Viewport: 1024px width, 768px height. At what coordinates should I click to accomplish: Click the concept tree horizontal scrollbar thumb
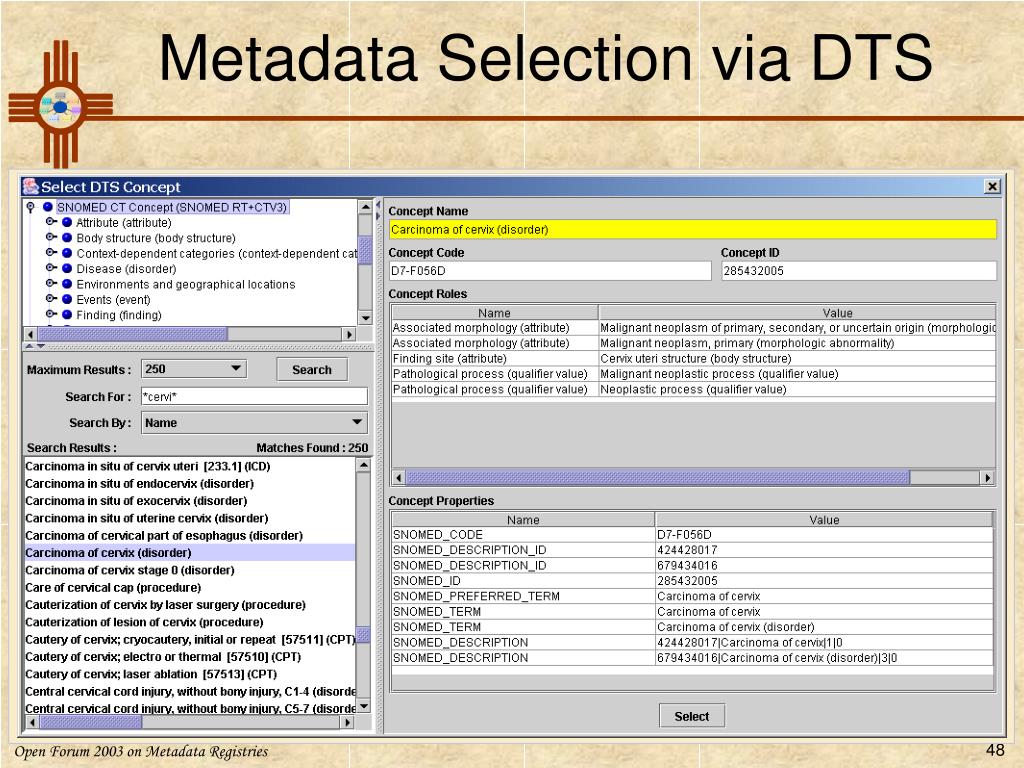pyautogui.click(x=133, y=334)
